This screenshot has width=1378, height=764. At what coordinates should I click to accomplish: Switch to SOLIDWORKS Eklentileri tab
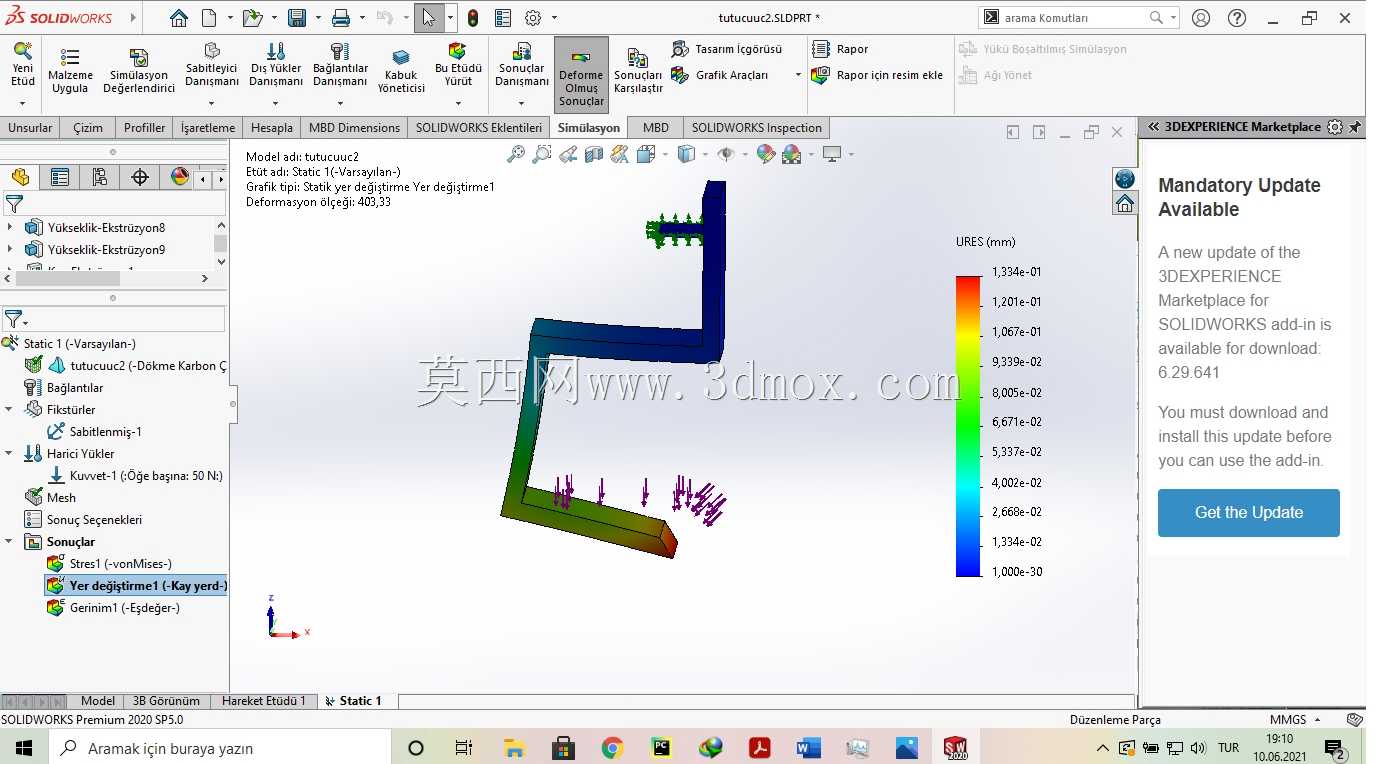point(479,127)
